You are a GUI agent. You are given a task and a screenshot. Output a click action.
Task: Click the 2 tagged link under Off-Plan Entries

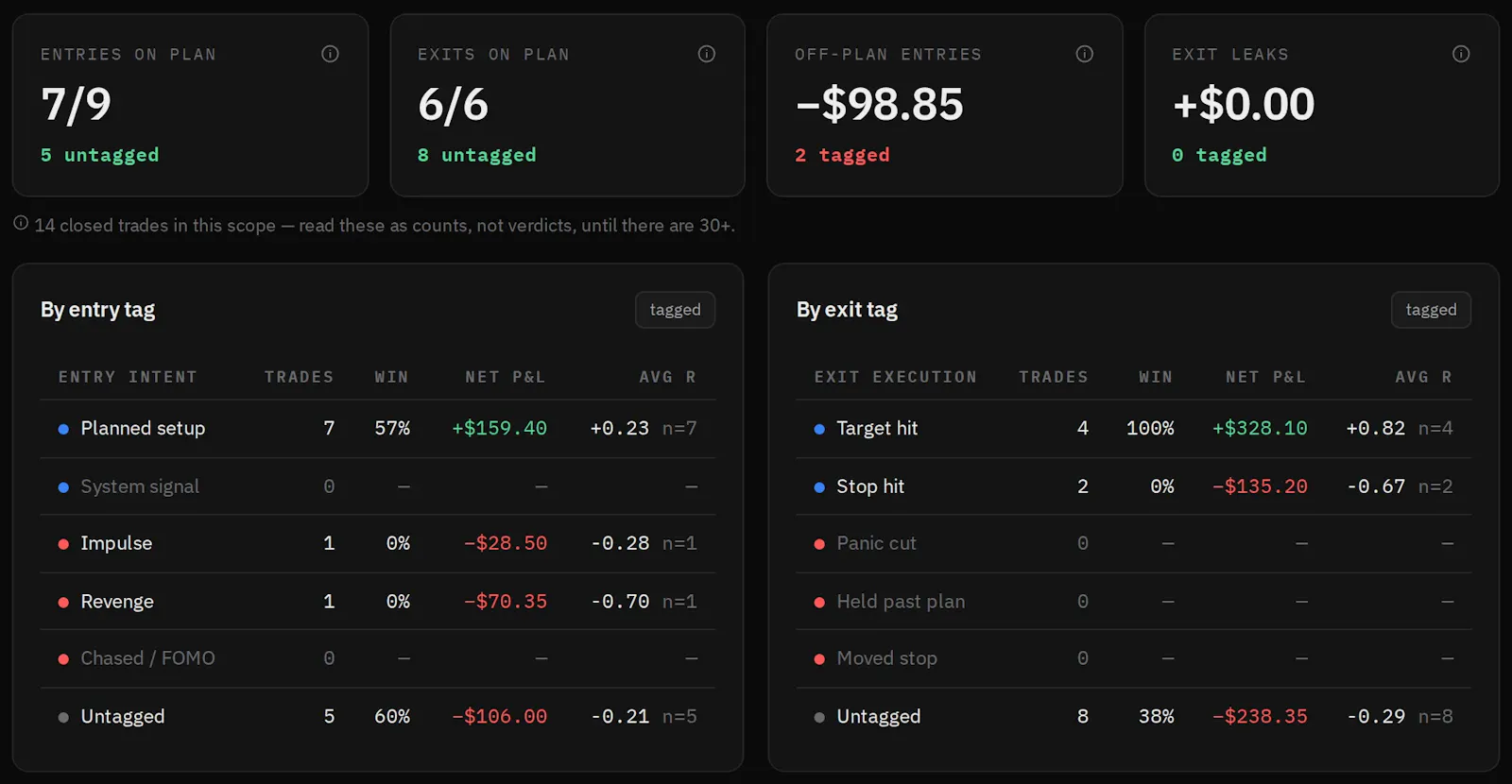(x=842, y=155)
